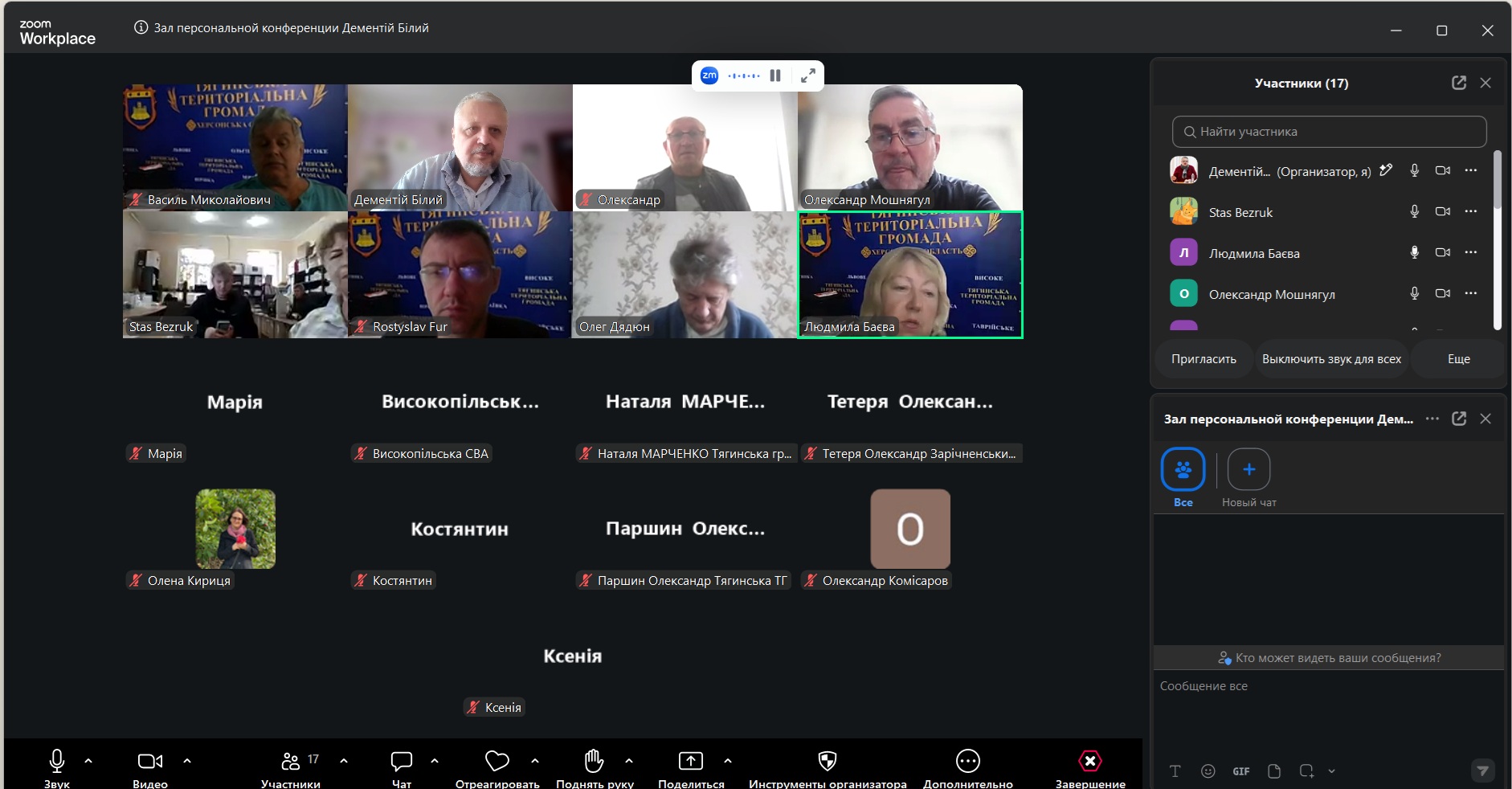This screenshot has height=789, width=1512.
Task: Pause the recording indicator control
Action: pos(775,76)
